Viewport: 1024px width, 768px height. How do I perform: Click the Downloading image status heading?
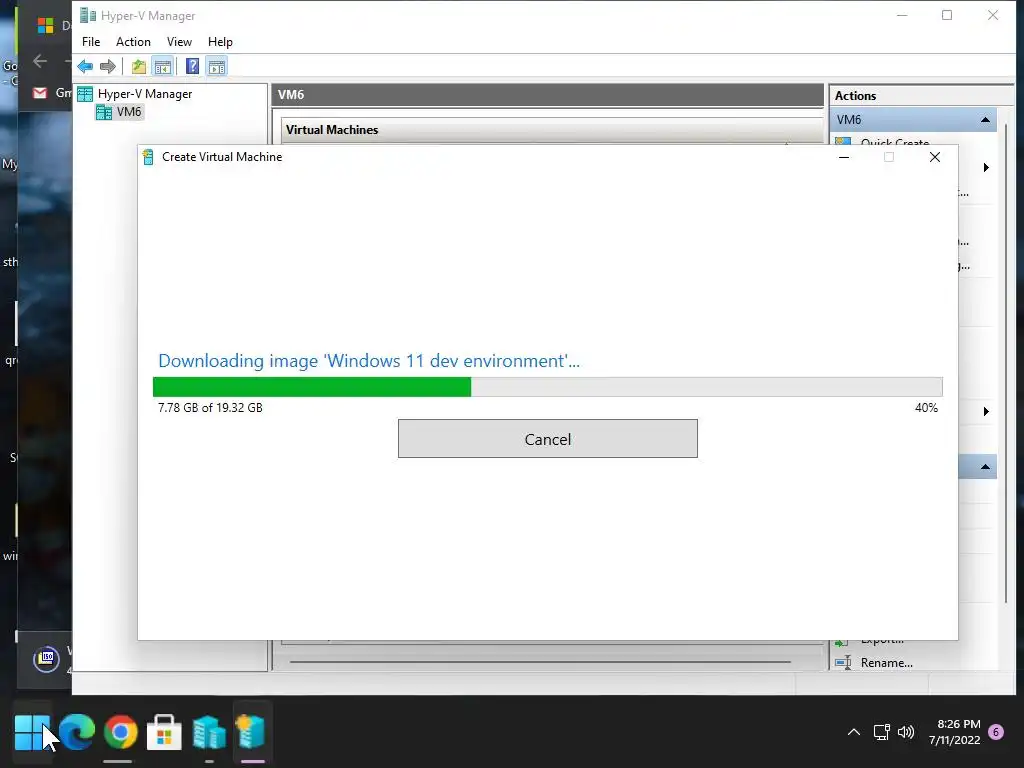pyautogui.click(x=369, y=361)
